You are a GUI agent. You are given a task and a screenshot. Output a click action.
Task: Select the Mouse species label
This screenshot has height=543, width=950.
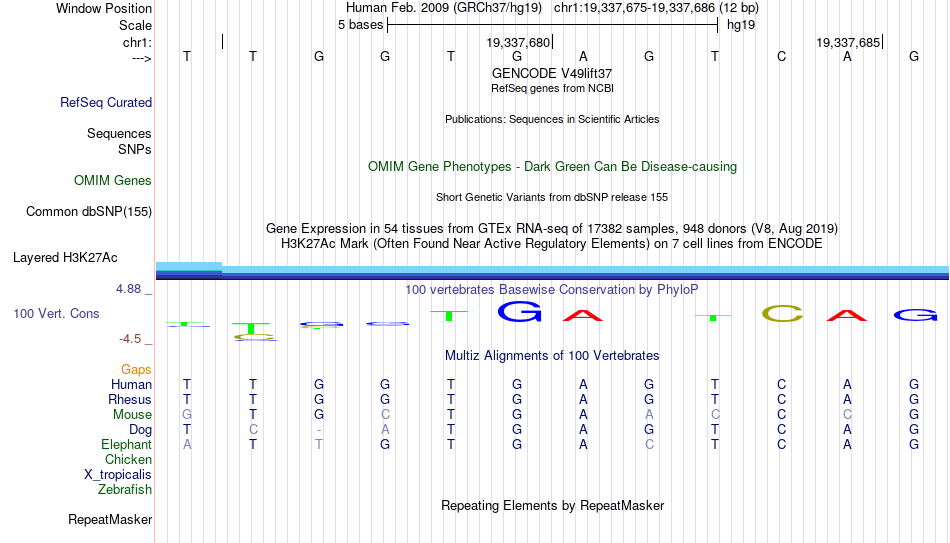coord(132,415)
